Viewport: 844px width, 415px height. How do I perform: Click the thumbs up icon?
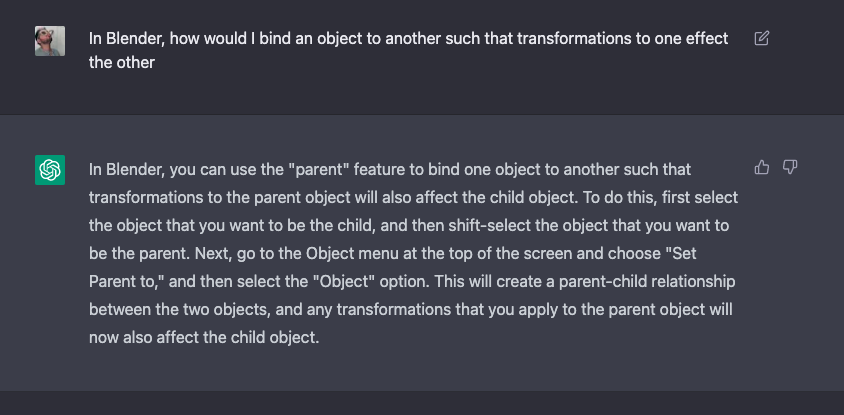(762, 167)
